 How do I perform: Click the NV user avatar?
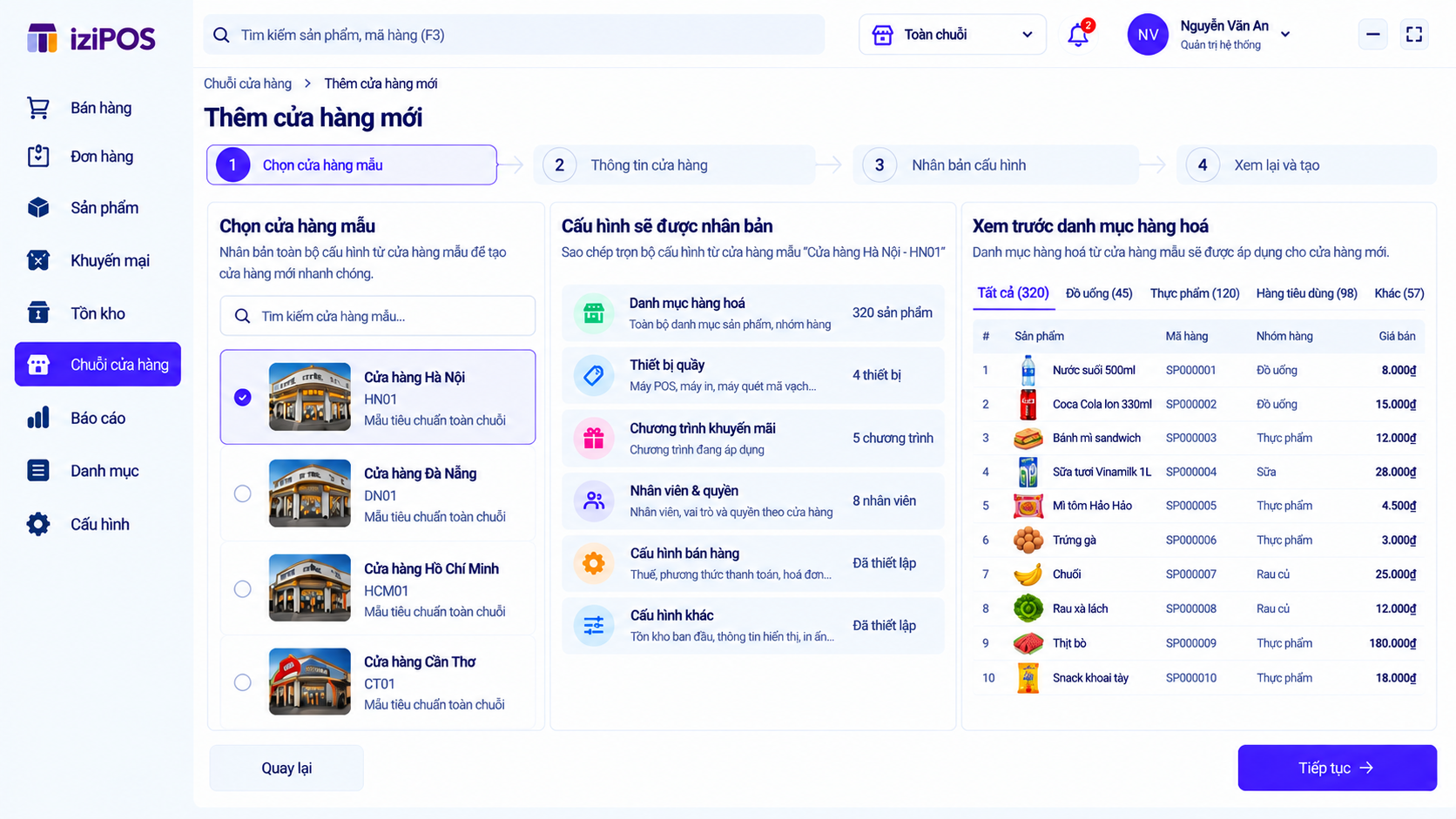[1148, 35]
